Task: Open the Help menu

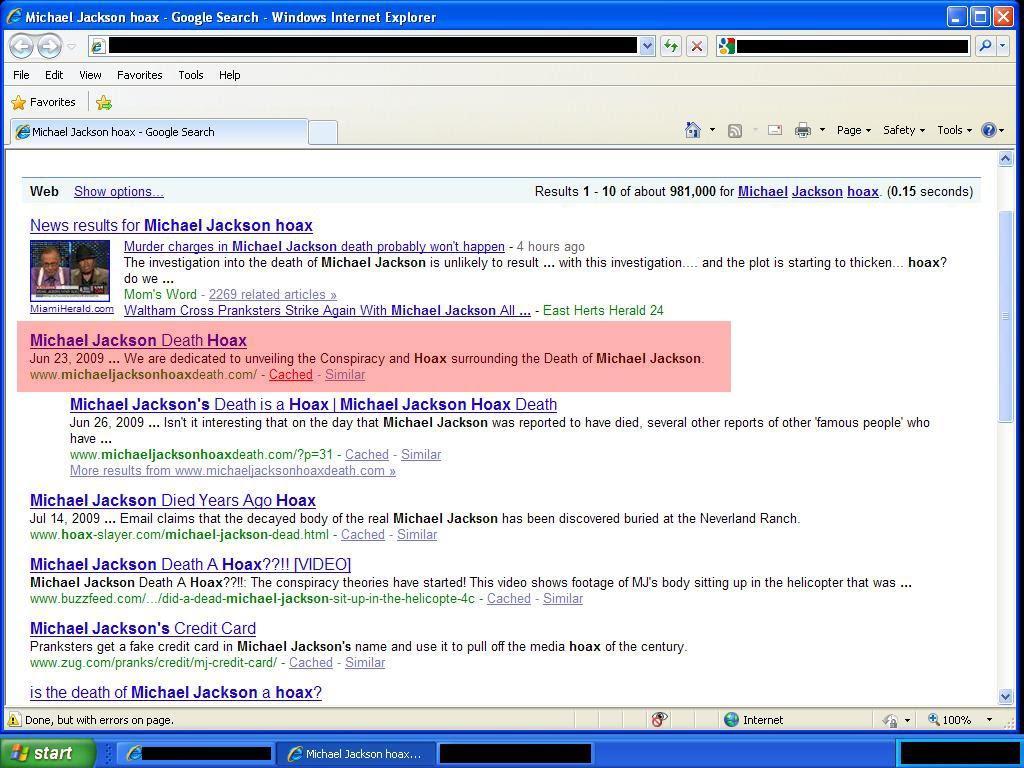Action: click(229, 75)
